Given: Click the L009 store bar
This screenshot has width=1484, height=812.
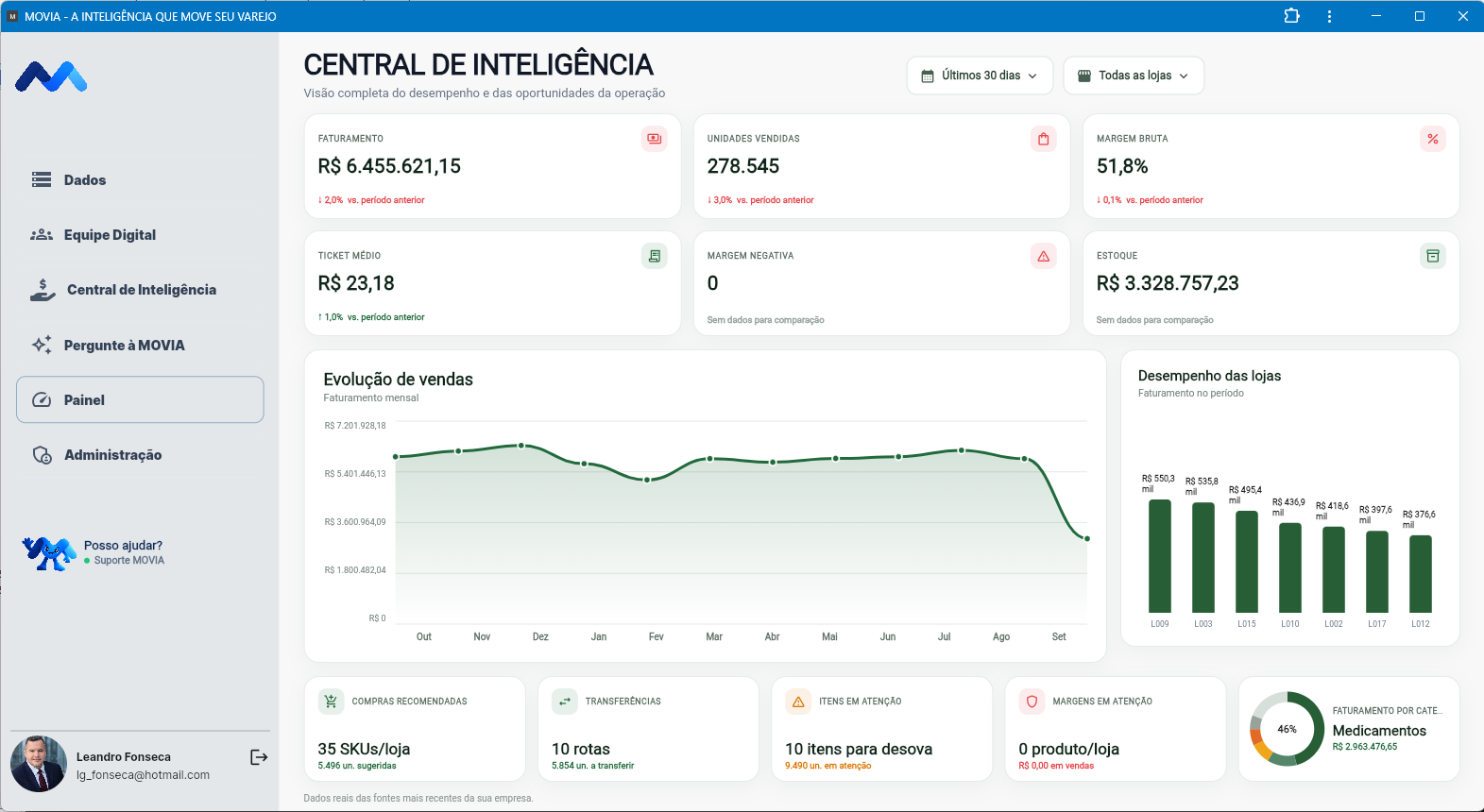Looking at the screenshot, I should point(1159,556).
